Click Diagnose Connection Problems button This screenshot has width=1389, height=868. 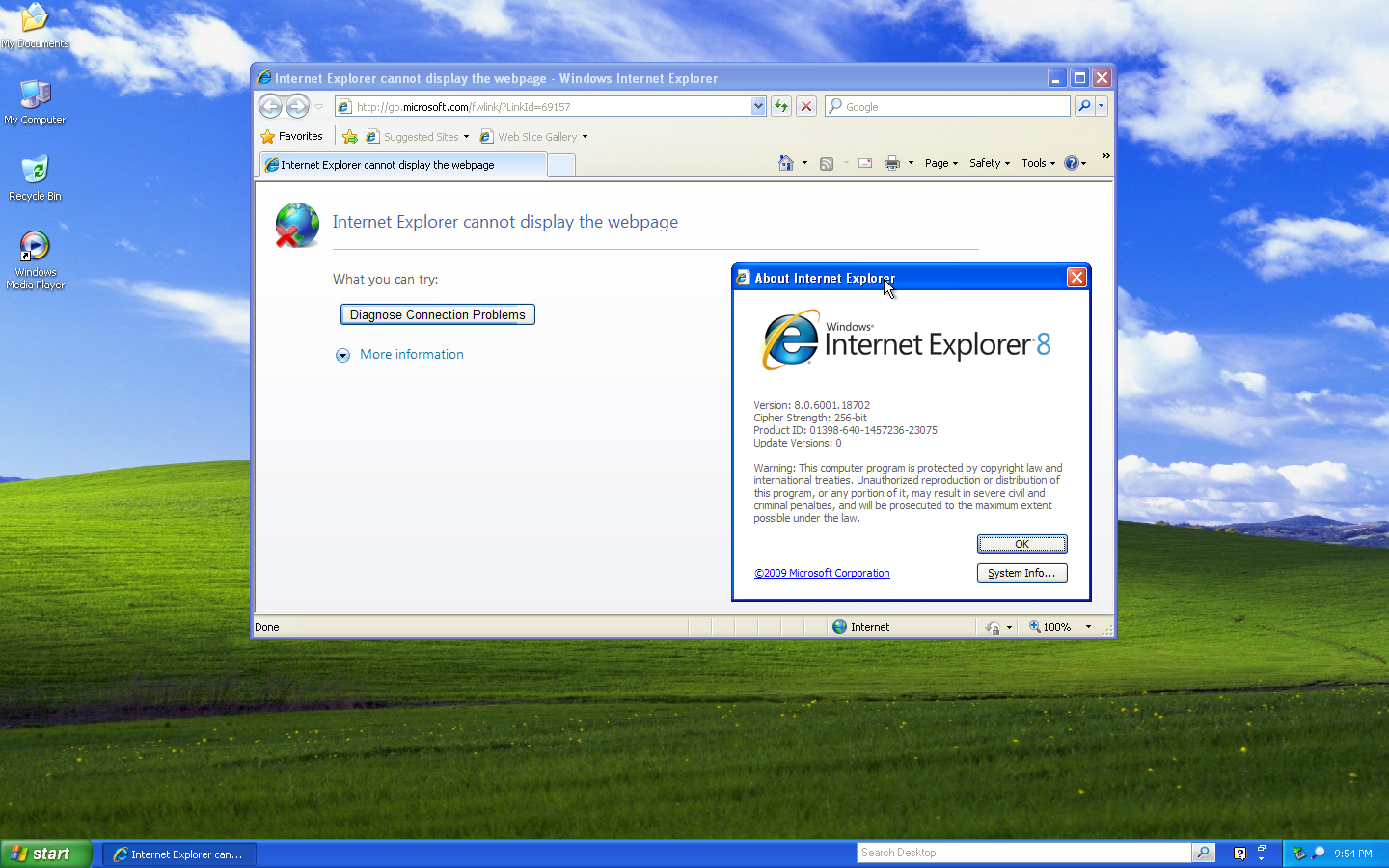438,314
